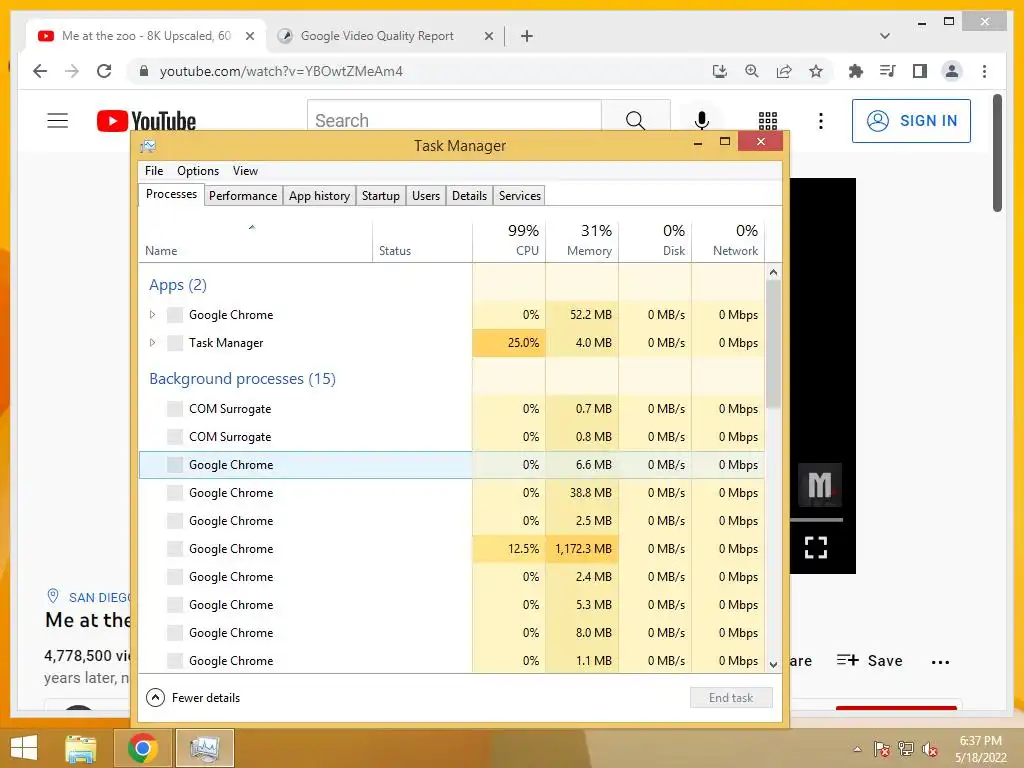Sort by the Disk column header

656,240
